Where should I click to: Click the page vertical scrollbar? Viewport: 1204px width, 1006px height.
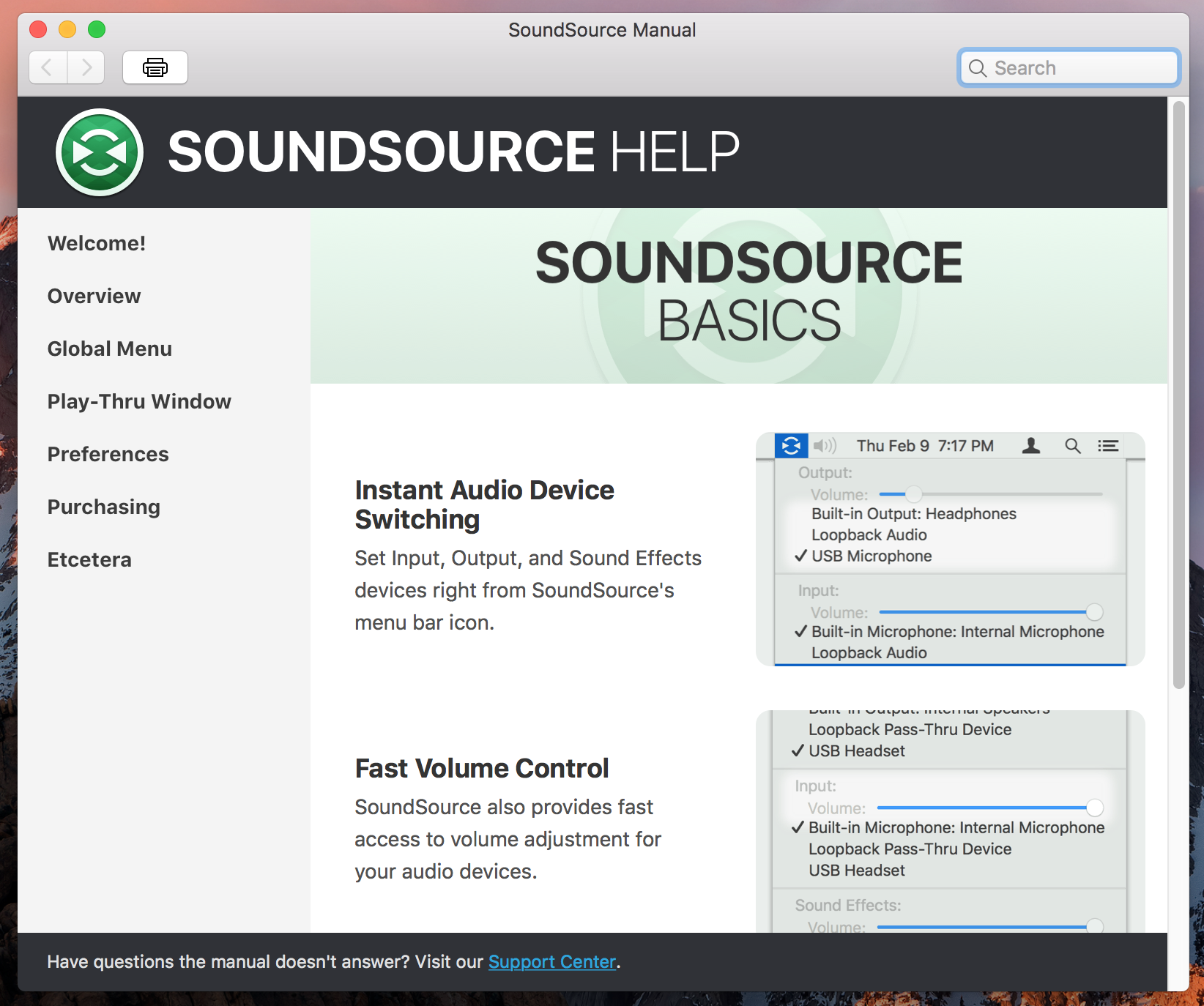1178,395
